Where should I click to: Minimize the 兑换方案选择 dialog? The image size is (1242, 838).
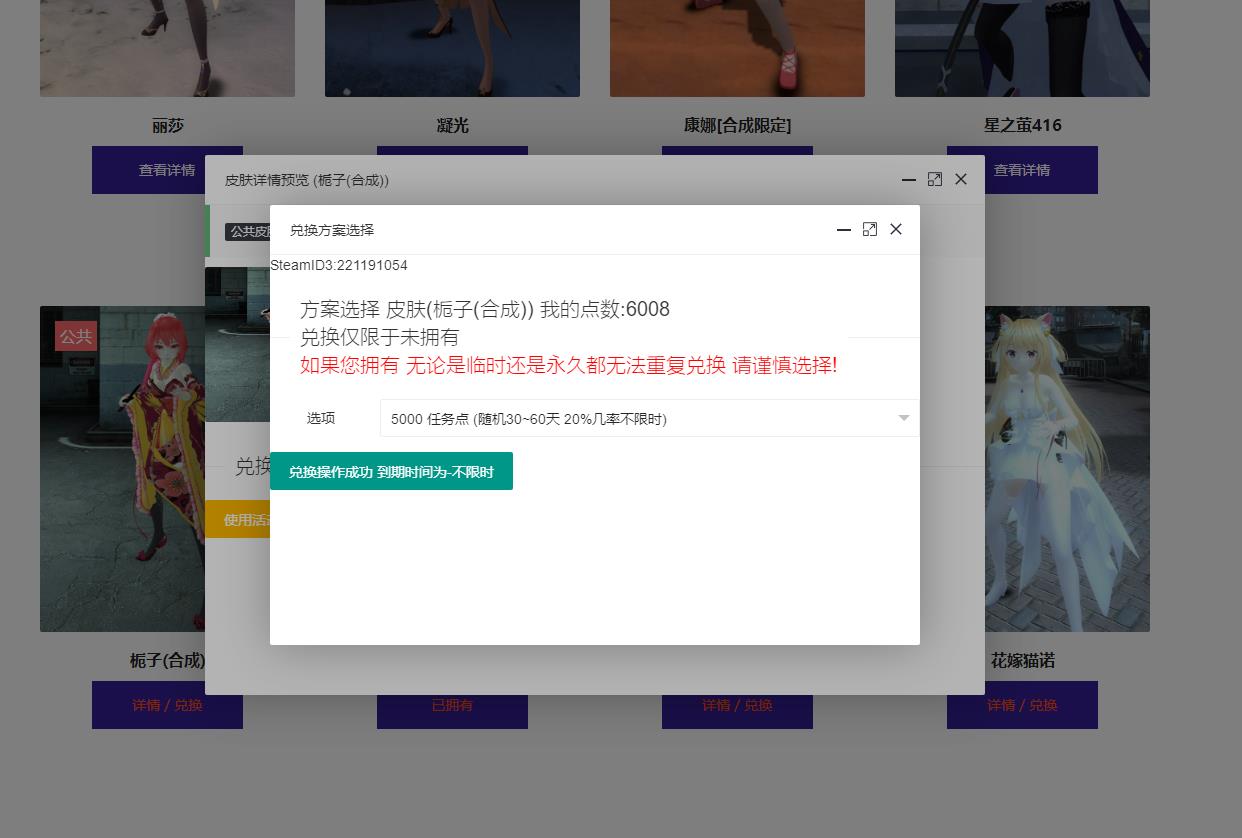click(x=844, y=230)
